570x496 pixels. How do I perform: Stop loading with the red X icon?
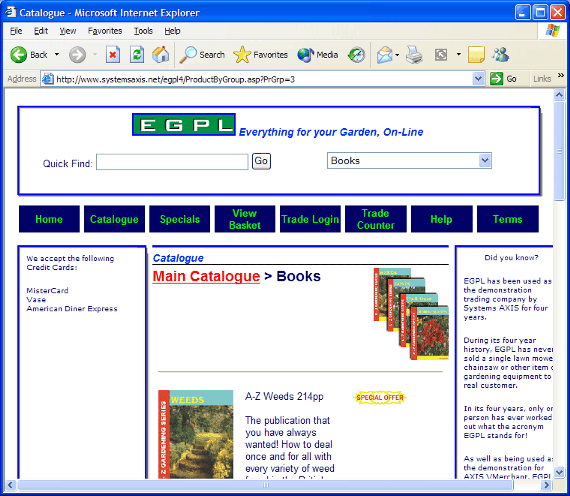click(113, 55)
